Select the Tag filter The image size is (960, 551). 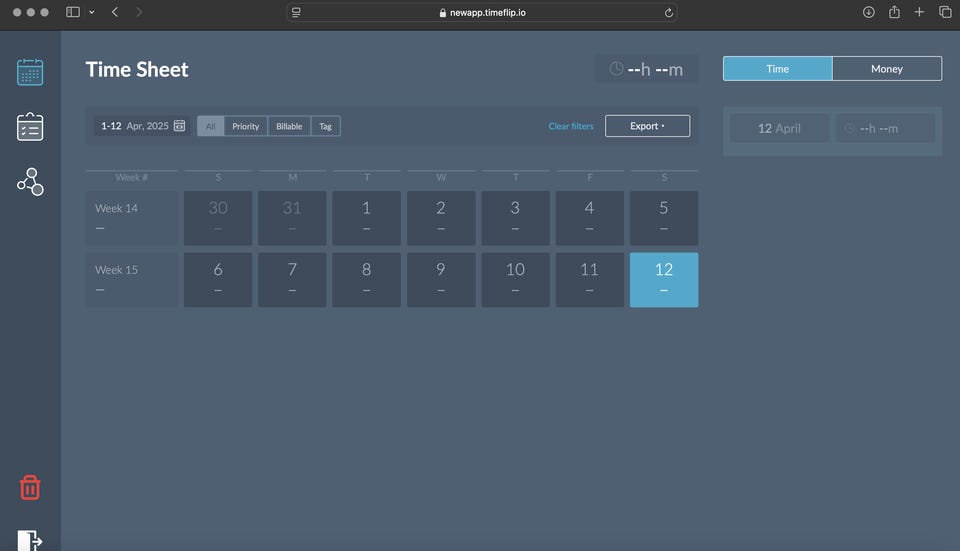click(x=326, y=126)
